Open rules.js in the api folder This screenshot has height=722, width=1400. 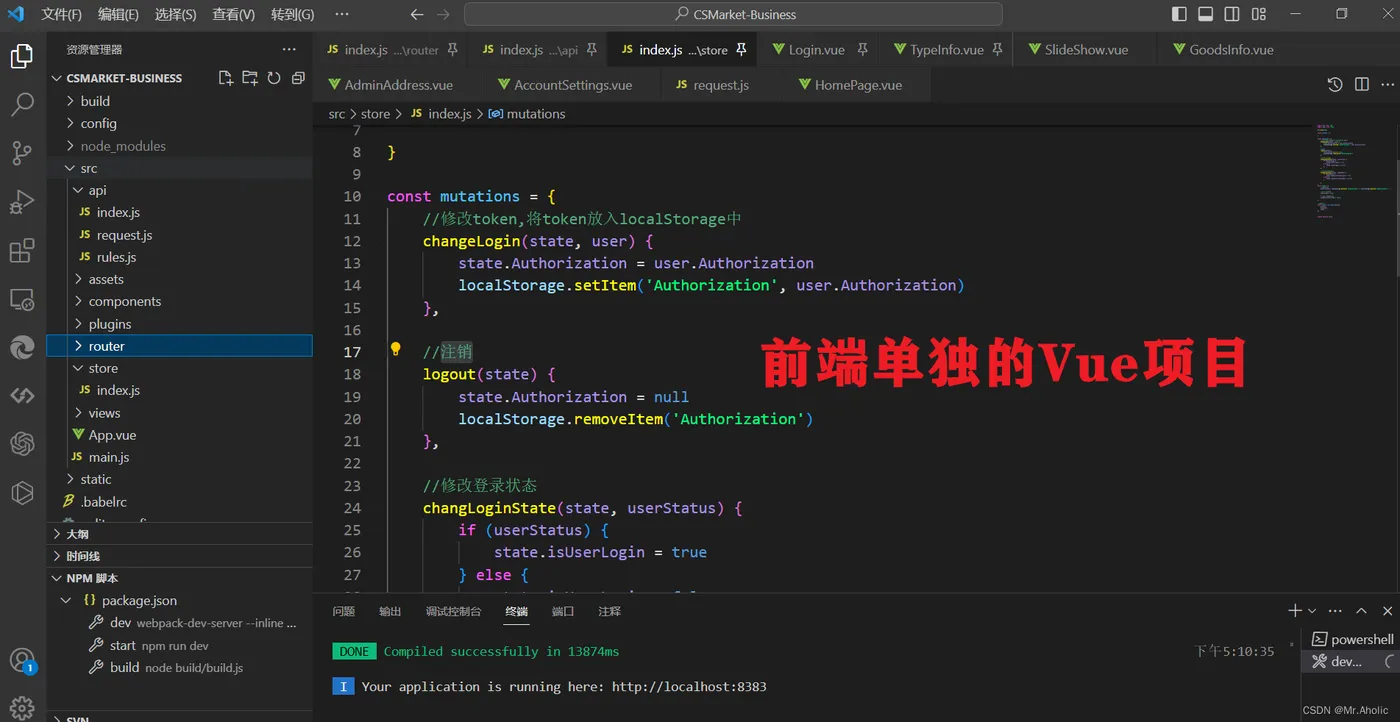pos(180,257)
